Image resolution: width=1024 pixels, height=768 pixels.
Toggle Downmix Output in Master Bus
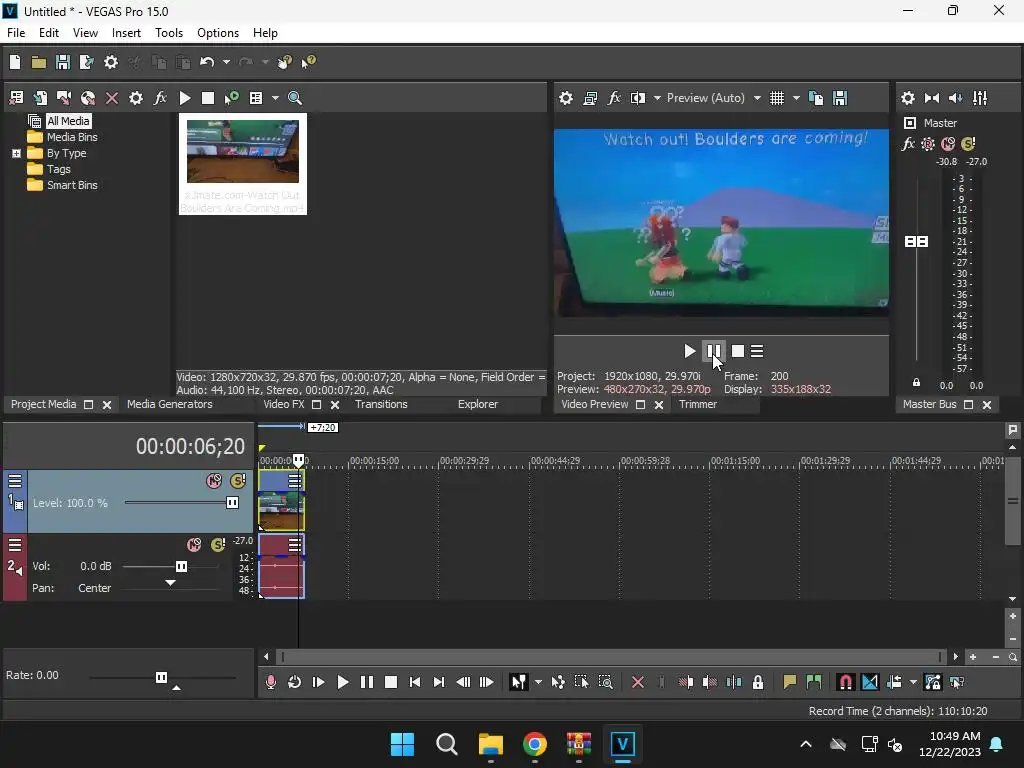tap(932, 98)
